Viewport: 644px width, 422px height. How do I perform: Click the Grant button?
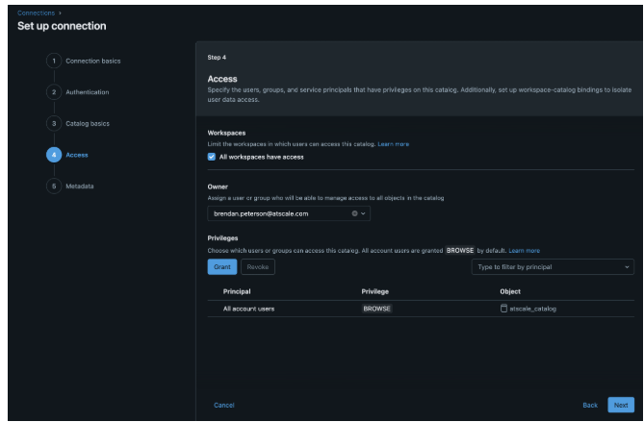(222, 267)
